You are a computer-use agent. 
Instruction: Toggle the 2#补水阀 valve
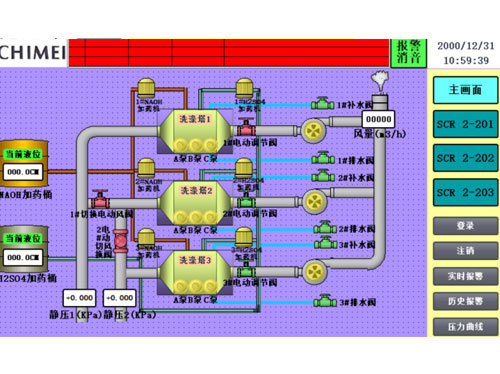pos(323,176)
